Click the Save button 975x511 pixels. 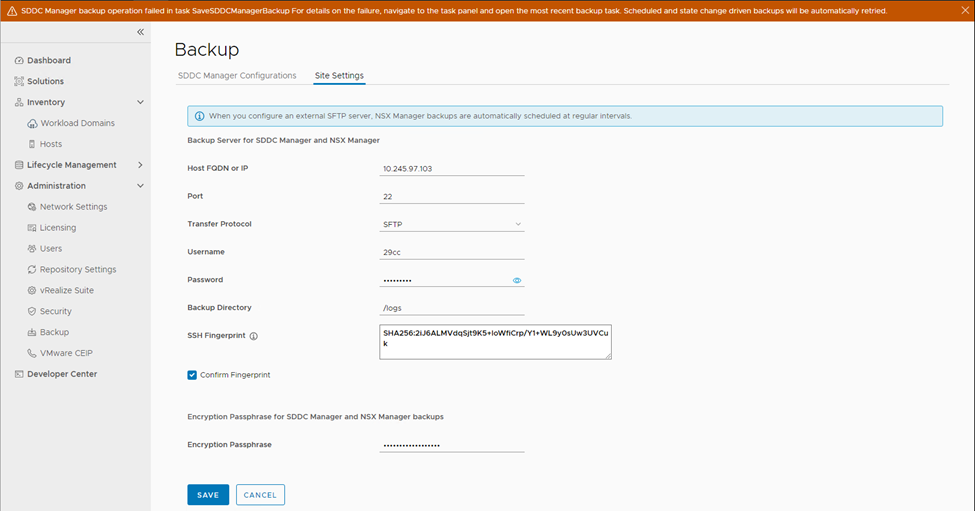[208, 495]
